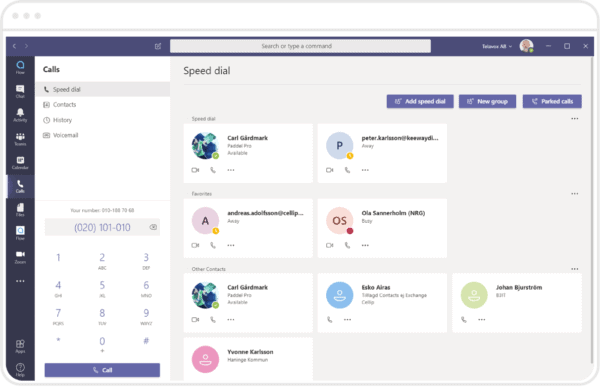
Task: Open the Zoom app in sidebar
Action: (20, 257)
